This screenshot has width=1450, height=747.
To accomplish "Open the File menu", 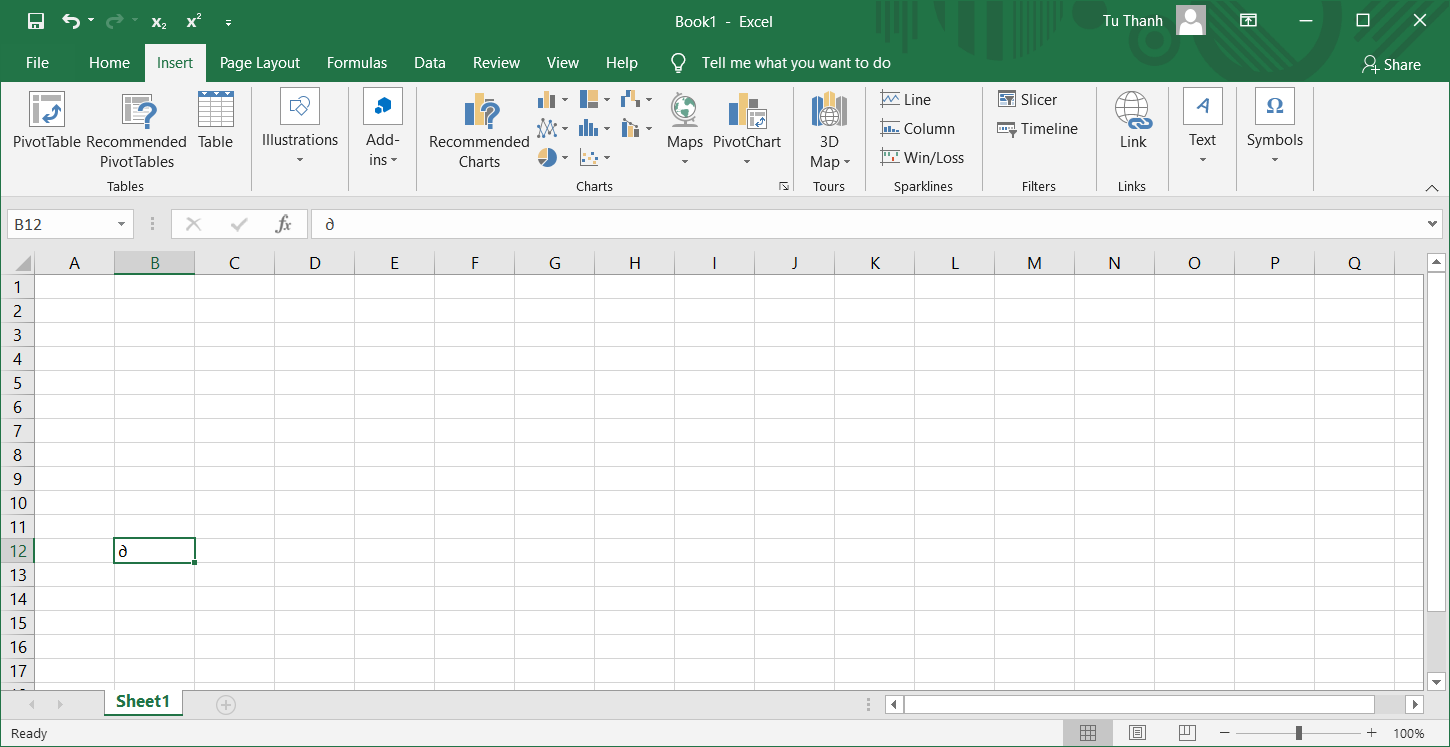I will click(x=37, y=62).
